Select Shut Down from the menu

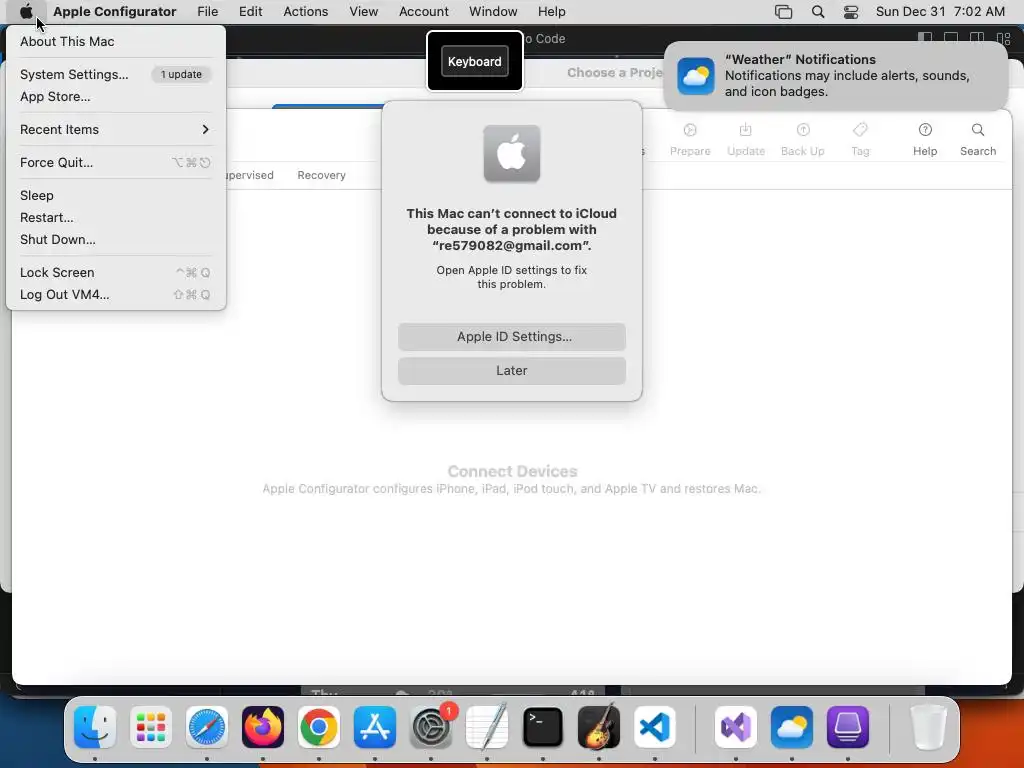pyautogui.click(x=115, y=240)
